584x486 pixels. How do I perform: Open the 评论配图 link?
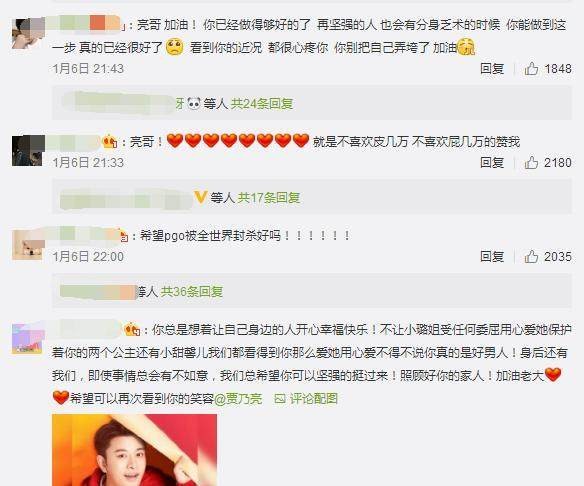click(314, 399)
